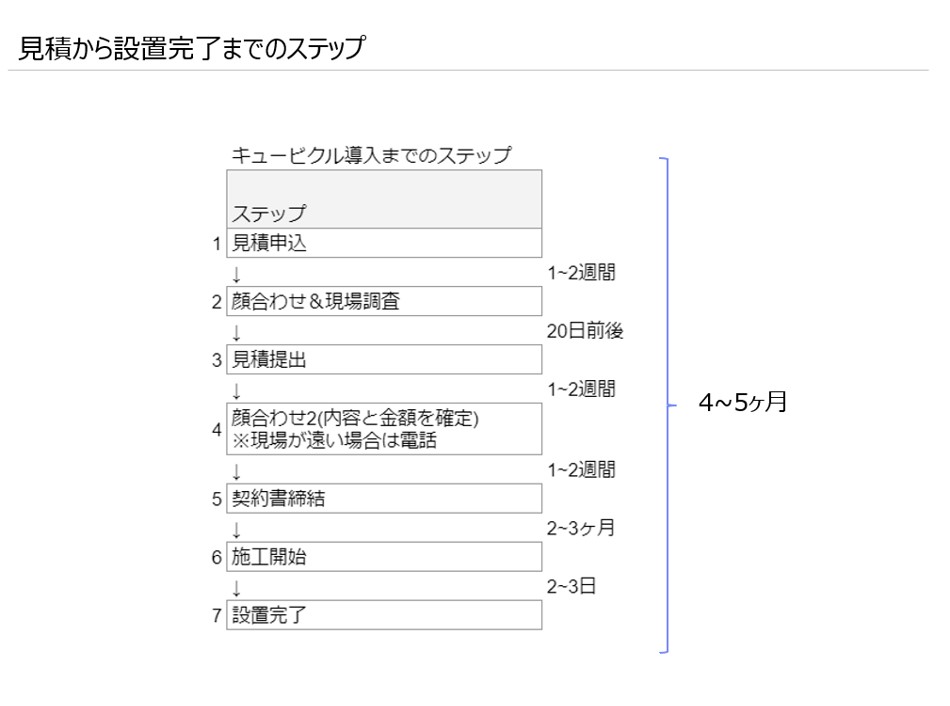Viewport: 950px width, 706px height.
Task: Click the down arrow below 見積提出
Action: coord(236,390)
